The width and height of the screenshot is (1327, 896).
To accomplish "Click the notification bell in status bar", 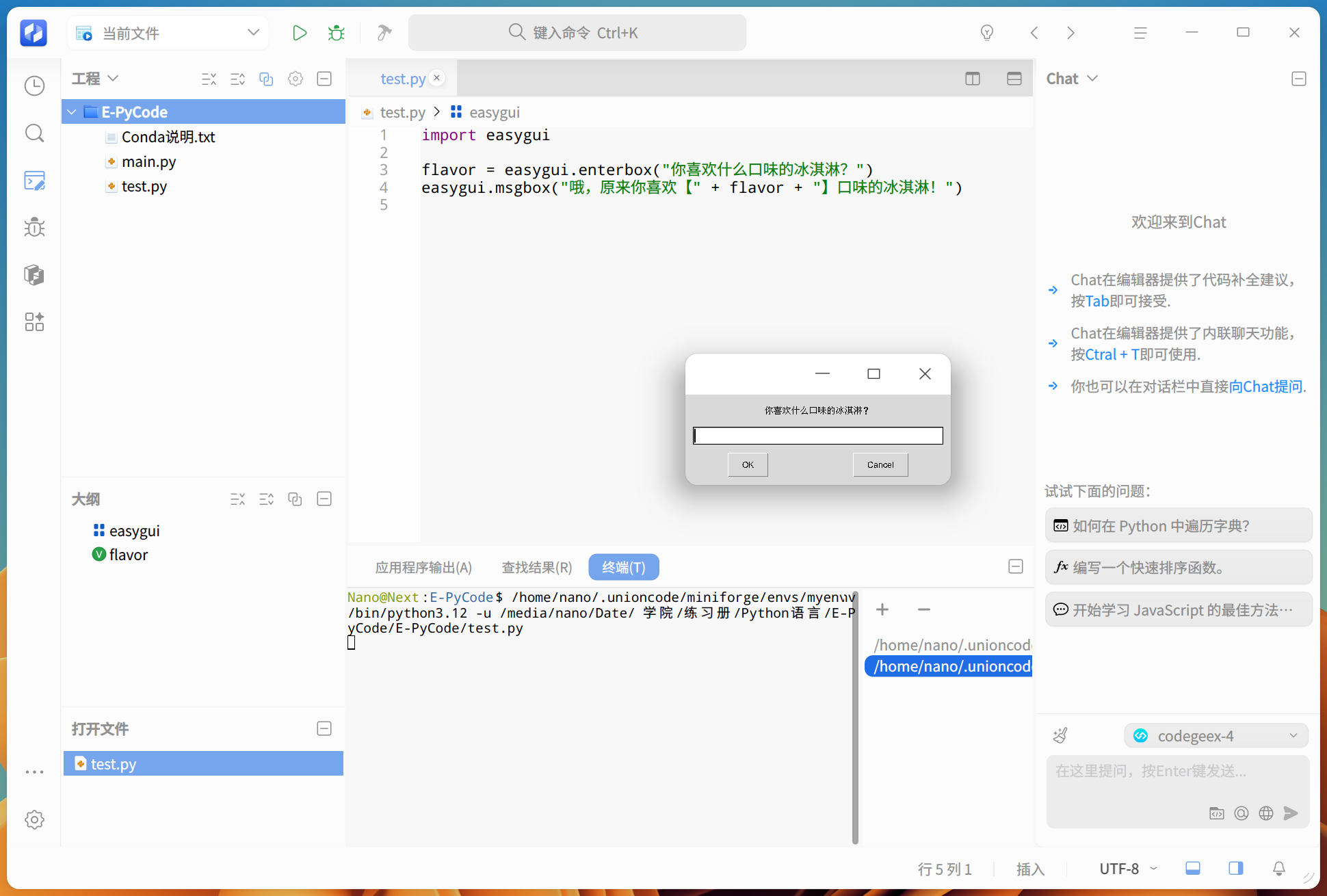I will tap(1278, 869).
